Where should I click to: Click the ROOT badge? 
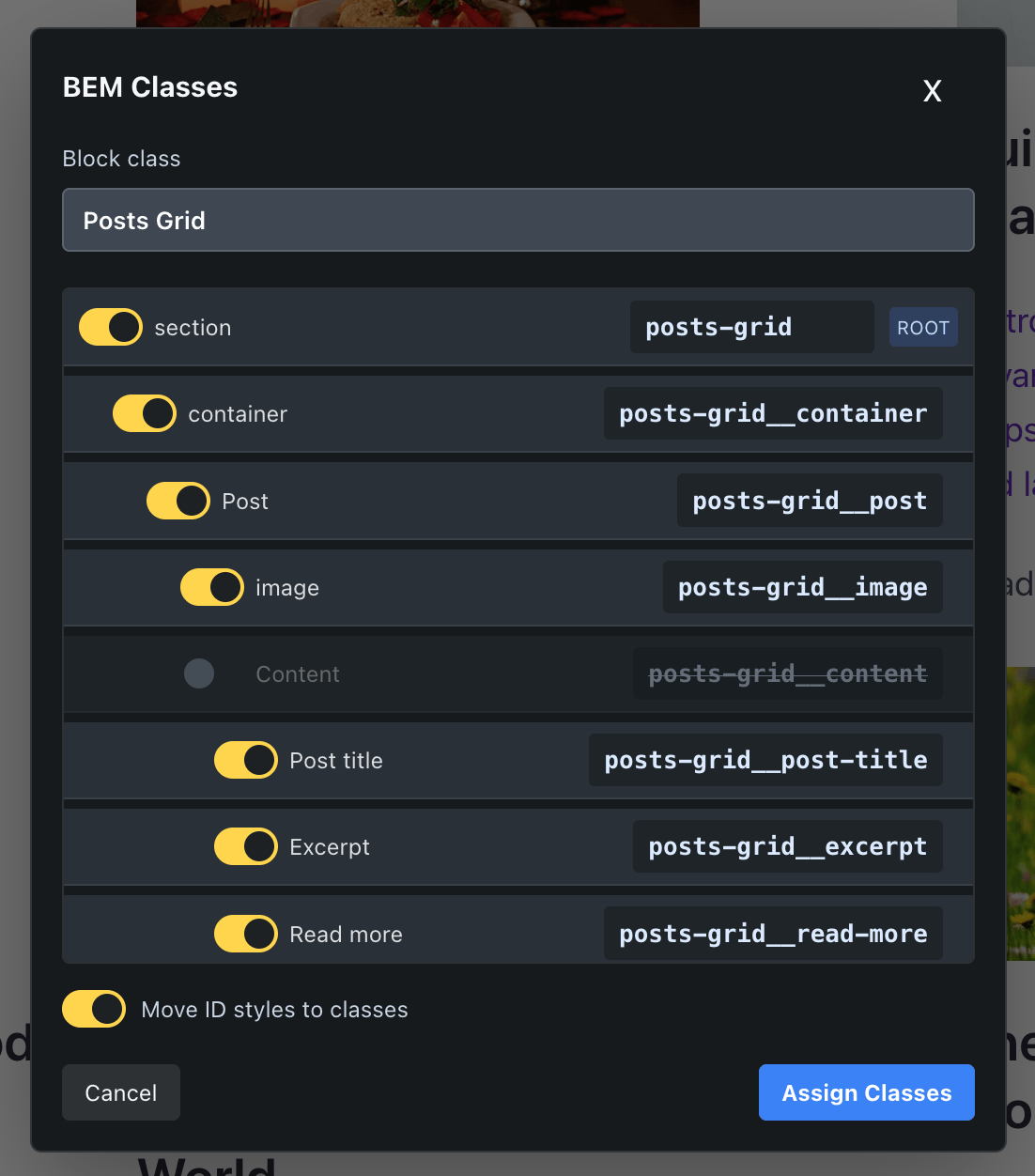click(x=923, y=327)
